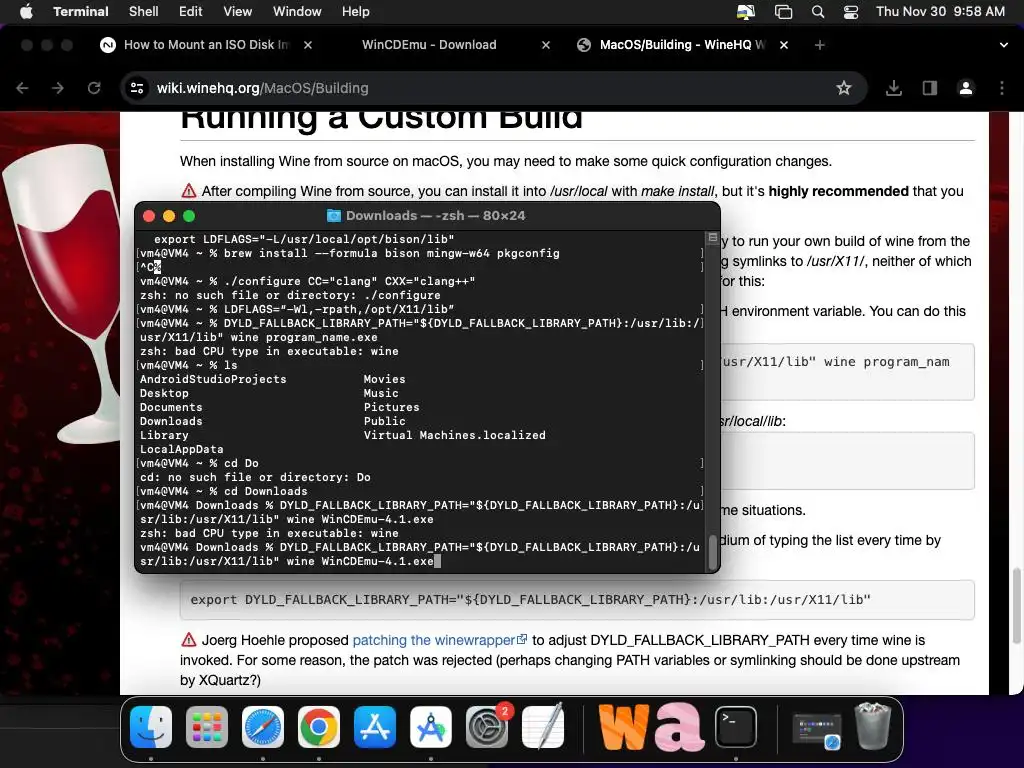
Task: Click 'AndroidStudioProjects' in the Terminal ls output
Action: pyautogui.click(x=213, y=379)
